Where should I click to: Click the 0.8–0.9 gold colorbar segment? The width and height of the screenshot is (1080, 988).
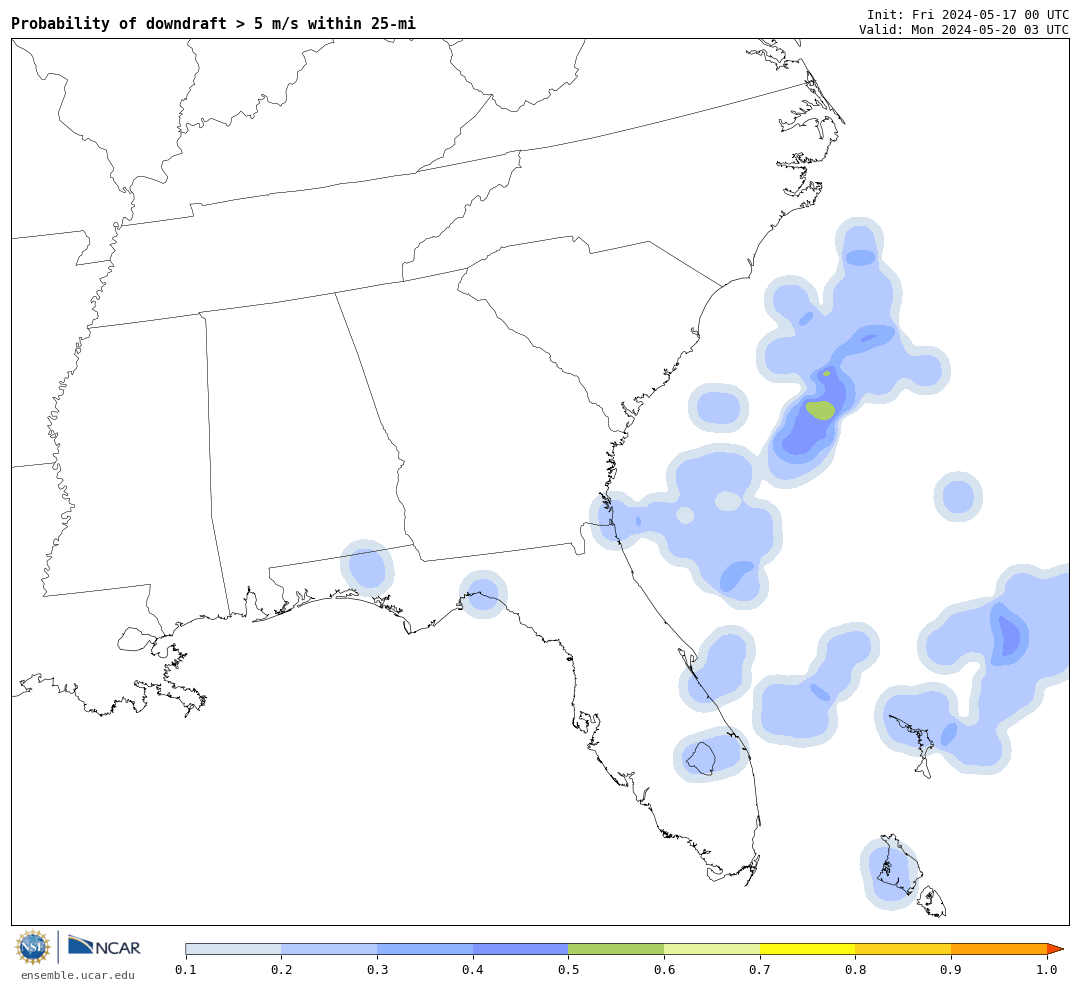point(903,949)
